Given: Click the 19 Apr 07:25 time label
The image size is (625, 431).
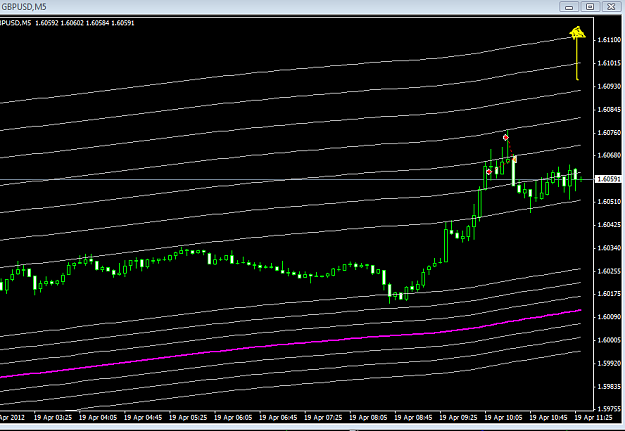Looking at the screenshot, I should pos(323,417).
